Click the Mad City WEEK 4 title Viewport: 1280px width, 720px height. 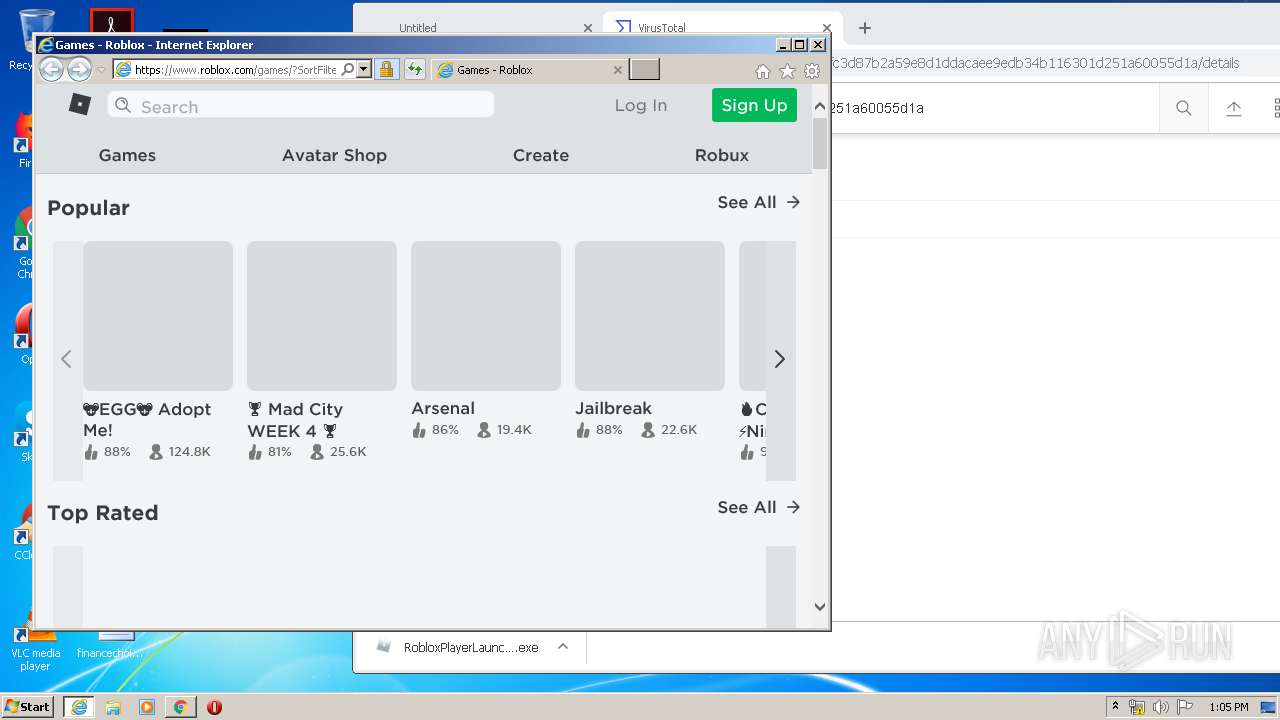coord(296,420)
